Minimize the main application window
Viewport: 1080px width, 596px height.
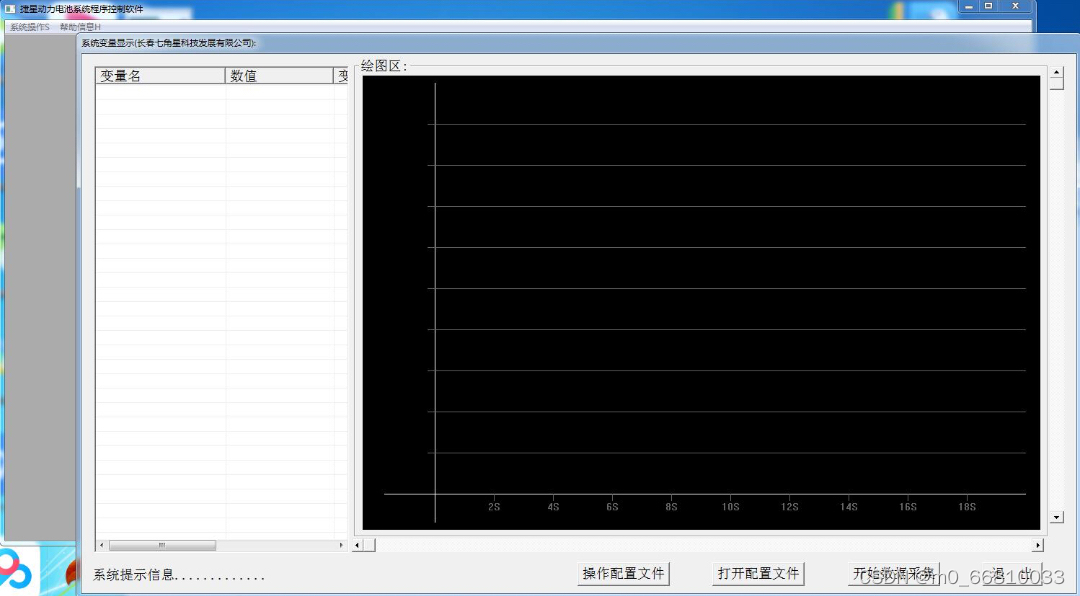point(968,6)
